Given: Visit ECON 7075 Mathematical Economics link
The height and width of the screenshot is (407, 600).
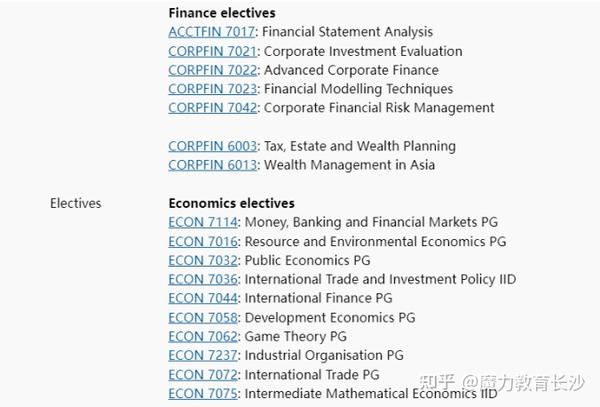Looking at the screenshot, I should click(203, 393).
